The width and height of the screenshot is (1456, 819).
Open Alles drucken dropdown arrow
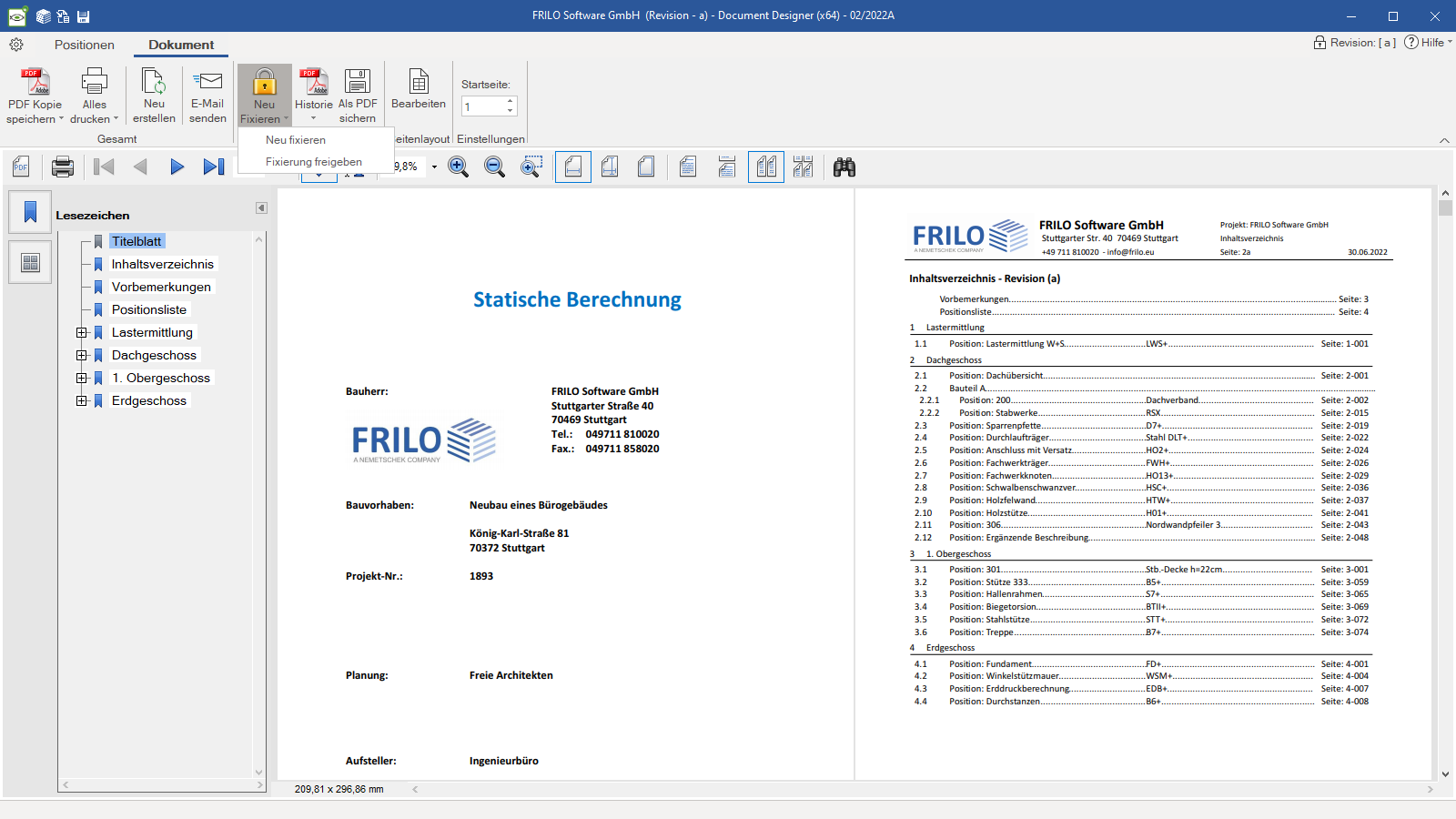tap(116, 119)
